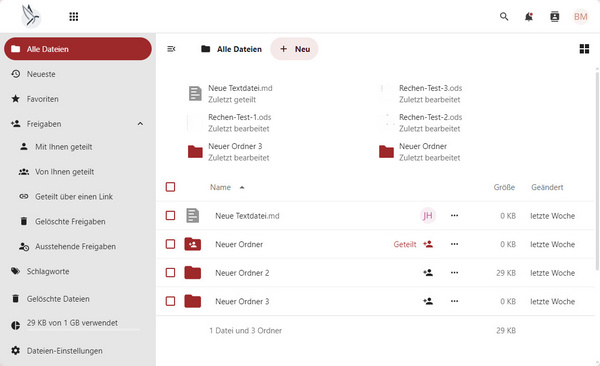Screen dimensions: 600x366
Task: Open the three-dot menu for Neuer Ordner
Action: (454, 244)
